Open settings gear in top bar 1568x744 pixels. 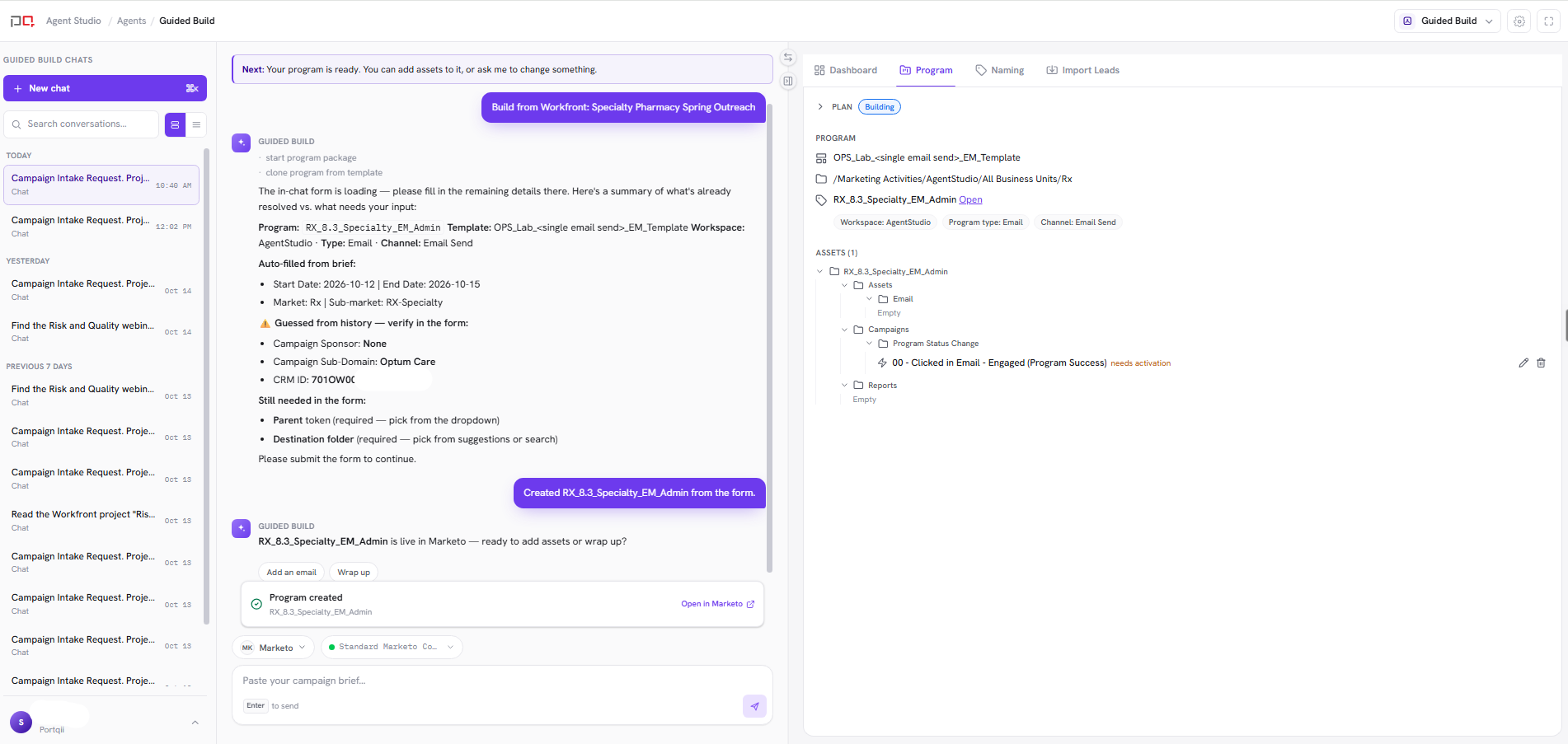(x=1519, y=21)
